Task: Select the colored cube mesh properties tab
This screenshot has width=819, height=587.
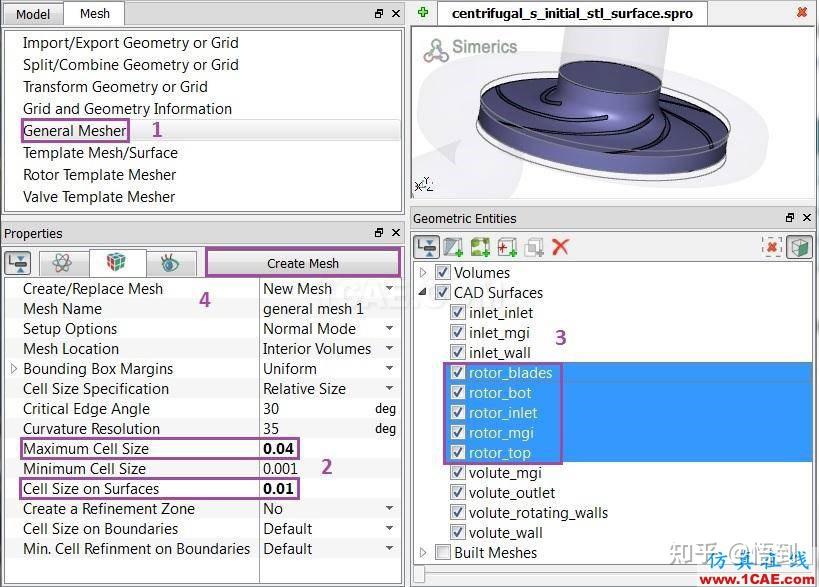Action: click(x=116, y=262)
